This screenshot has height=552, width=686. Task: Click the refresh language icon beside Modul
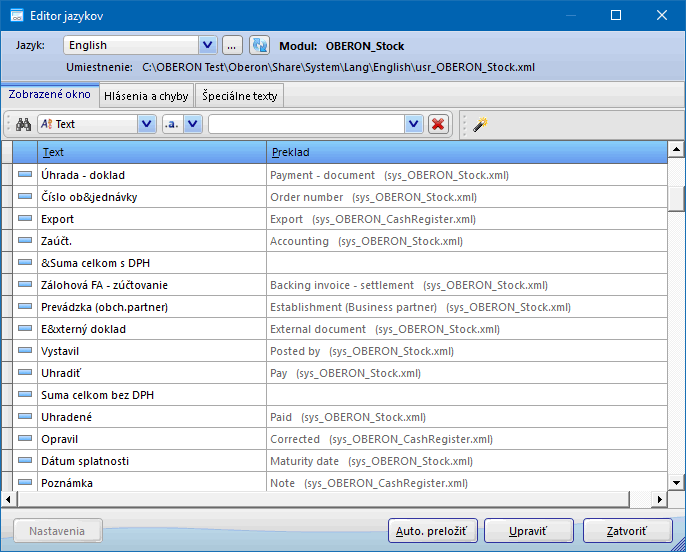tap(260, 45)
